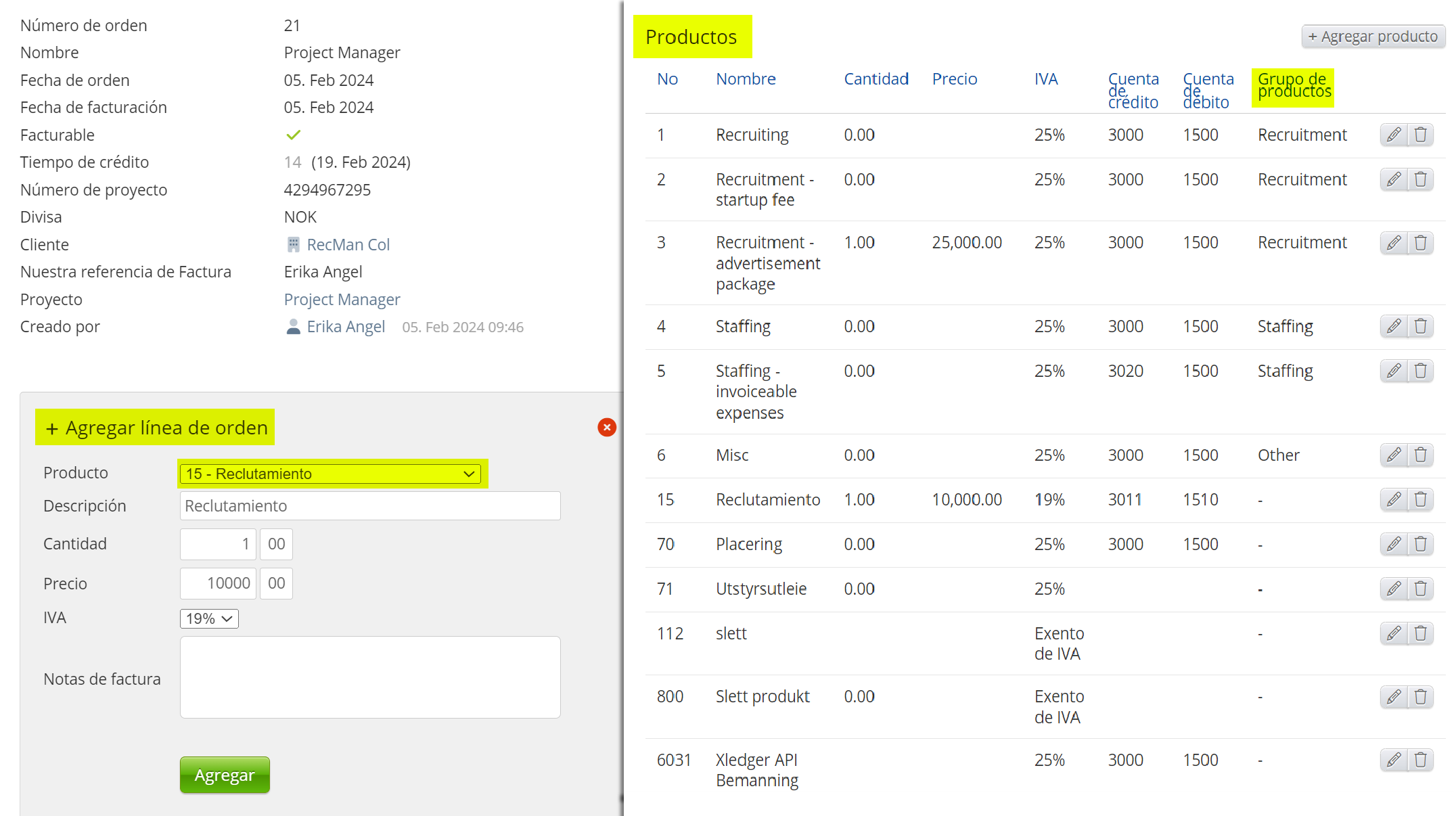Click the Descripción input field
1456x816 pixels.
pos(370,506)
